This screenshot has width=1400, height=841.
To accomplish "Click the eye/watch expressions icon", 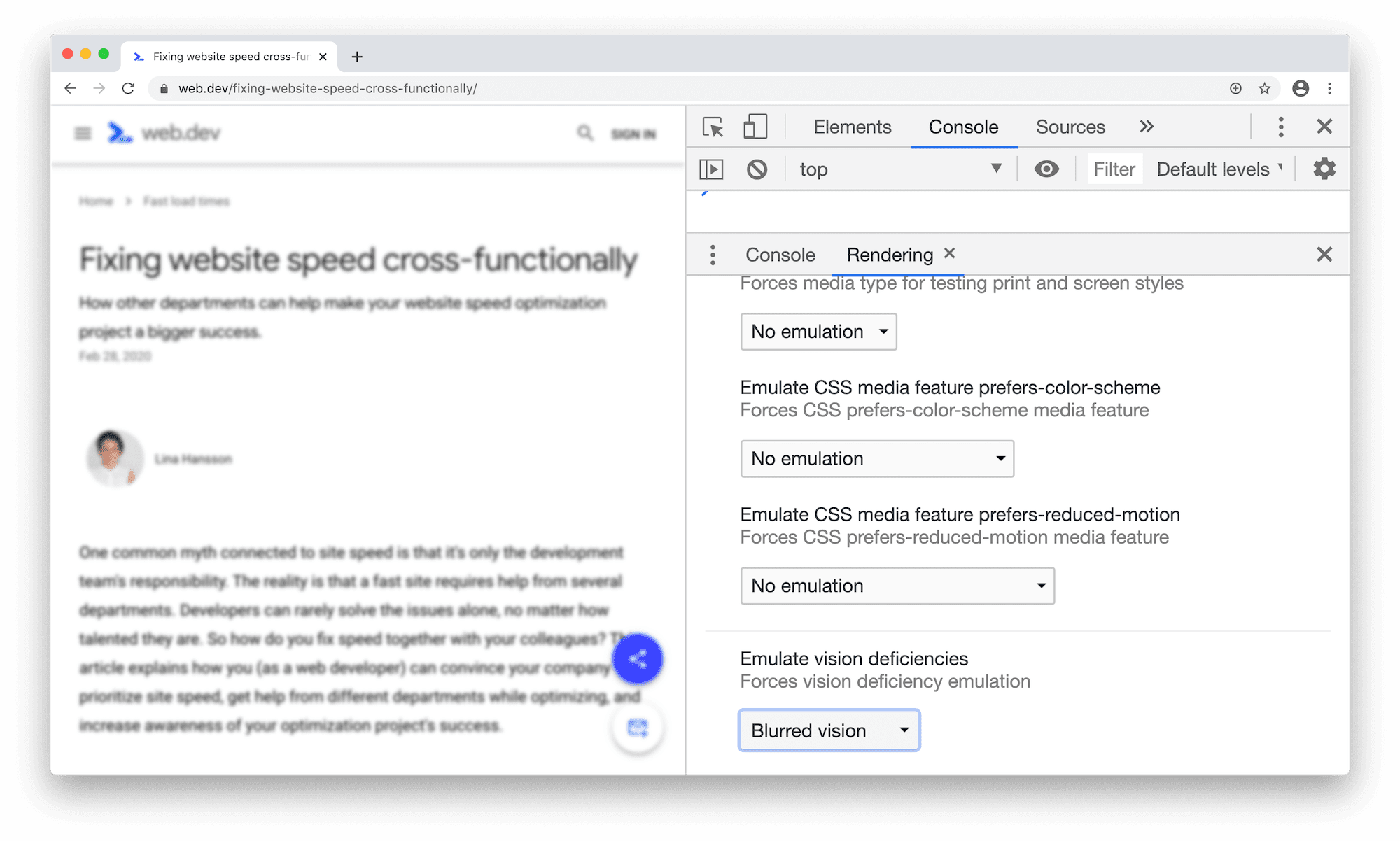I will [1047, 168].
